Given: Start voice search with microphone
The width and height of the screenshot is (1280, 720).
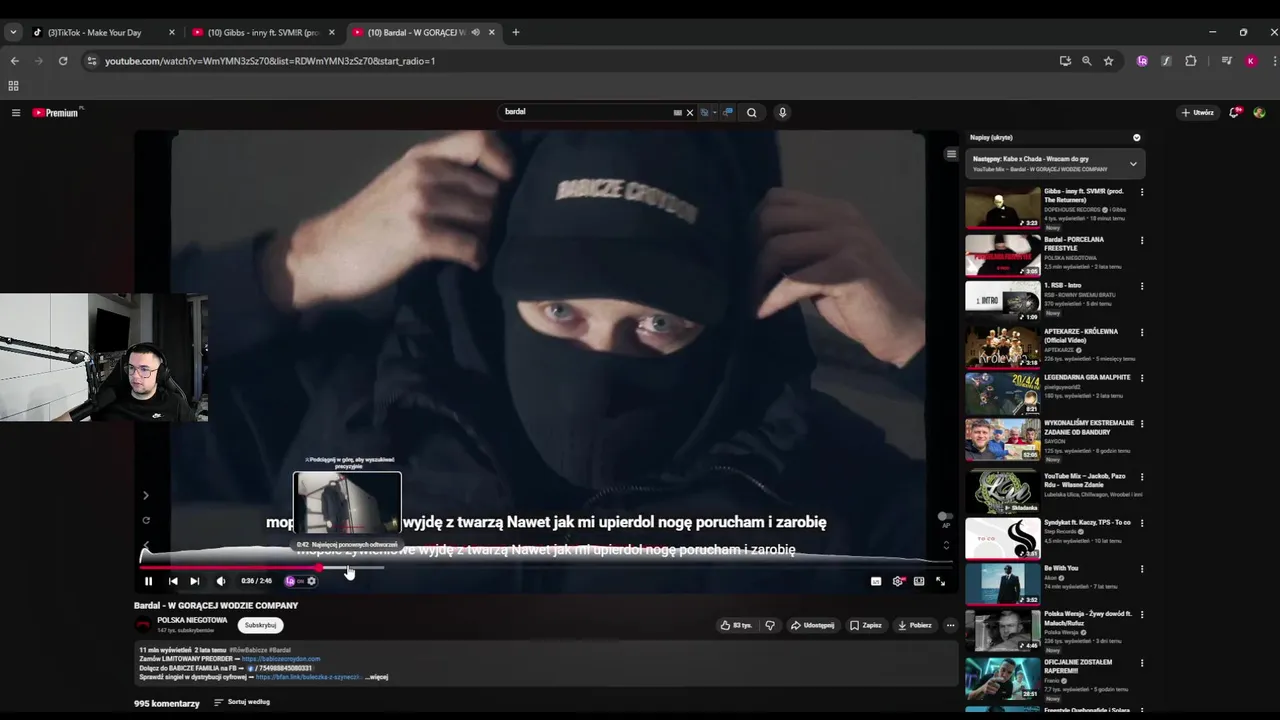Looking at the screenshot, I should pos(782,113).
